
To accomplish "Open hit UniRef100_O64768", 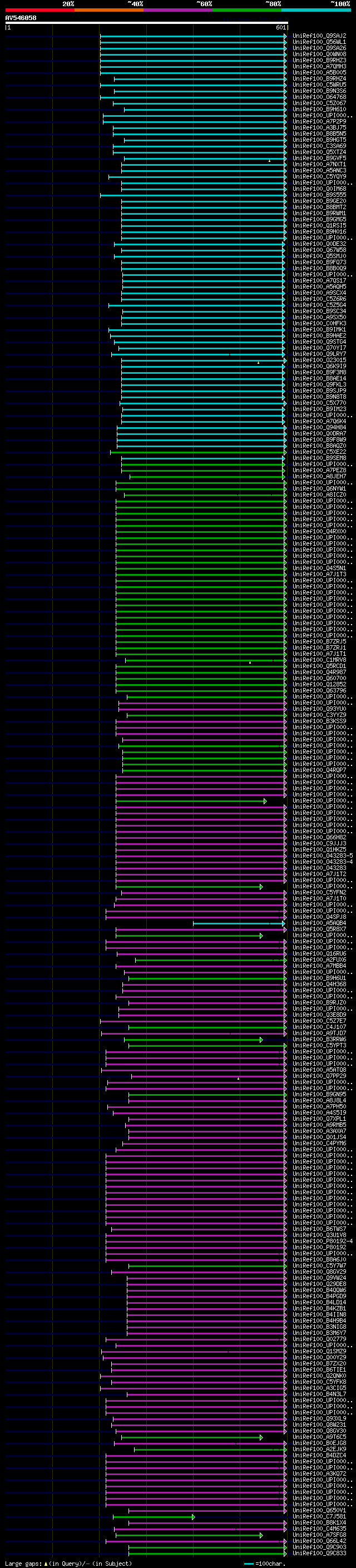I will pos(319,97).
